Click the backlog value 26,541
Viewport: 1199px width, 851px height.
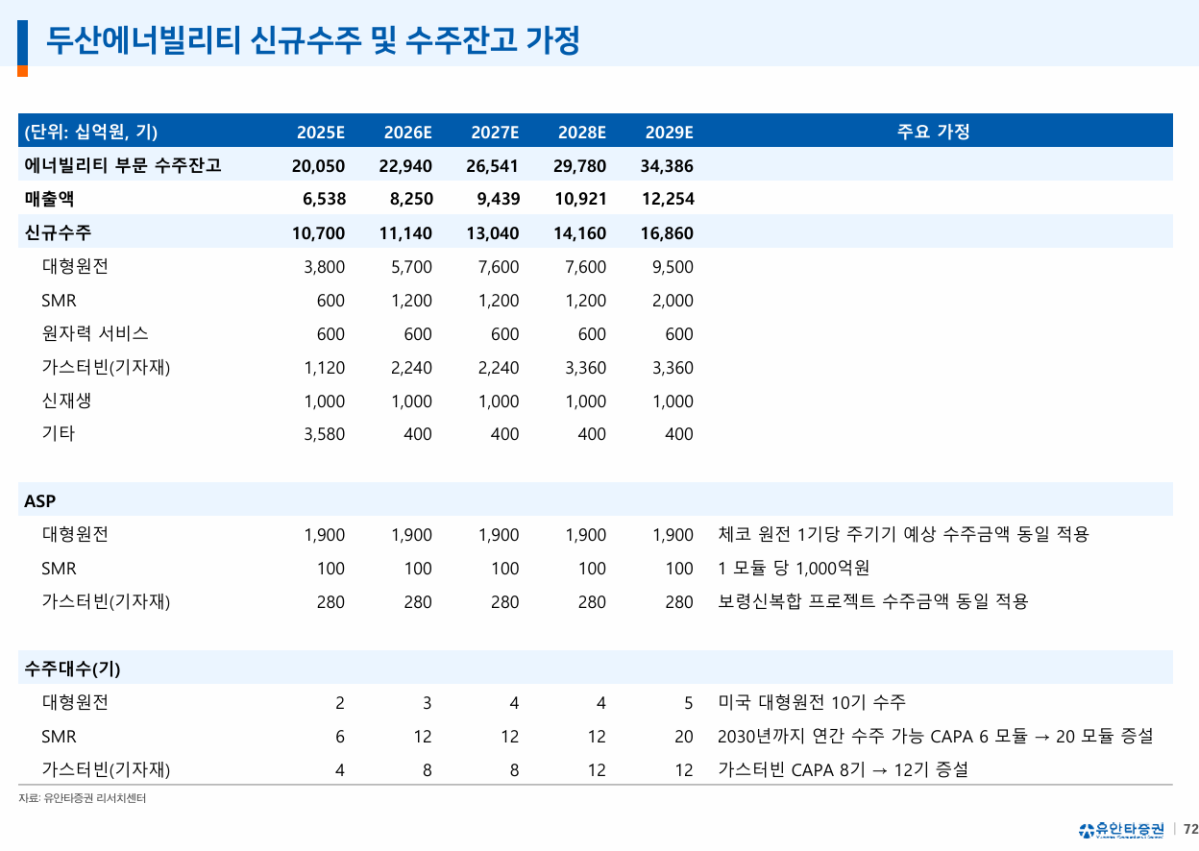click(492, 166)
